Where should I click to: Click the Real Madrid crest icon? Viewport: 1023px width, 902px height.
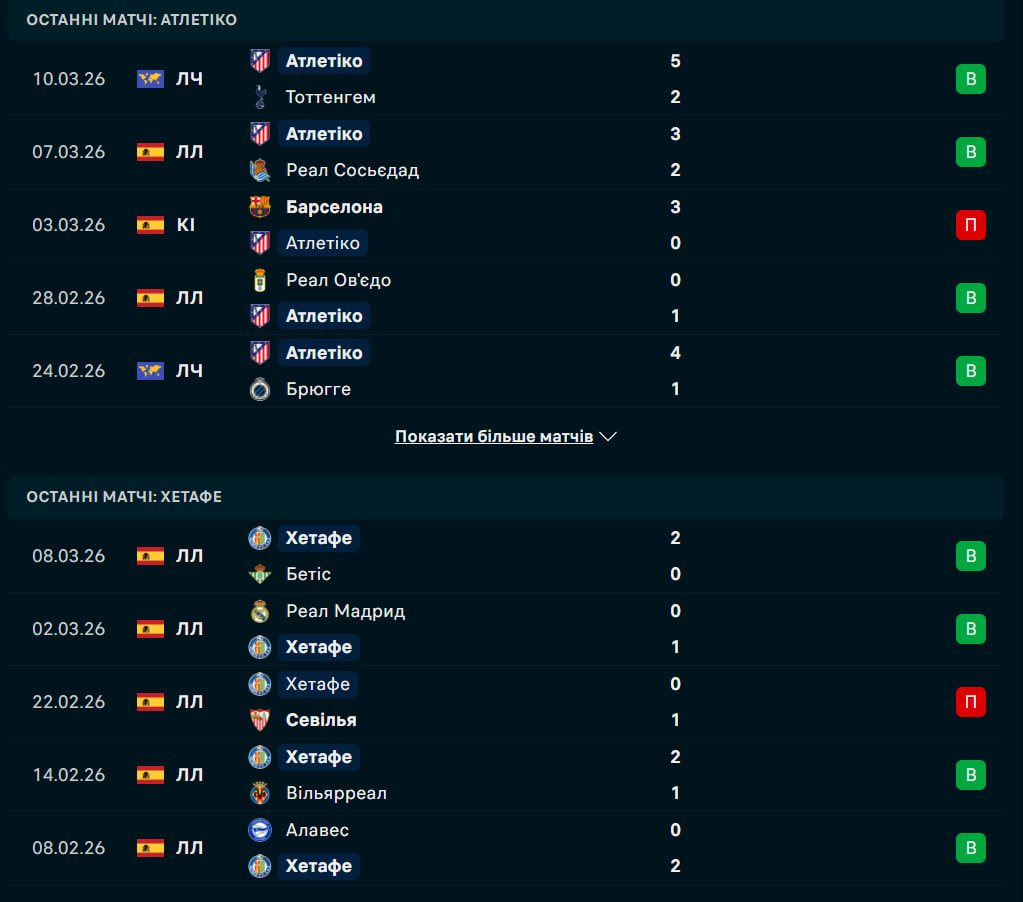pos(260,611)
